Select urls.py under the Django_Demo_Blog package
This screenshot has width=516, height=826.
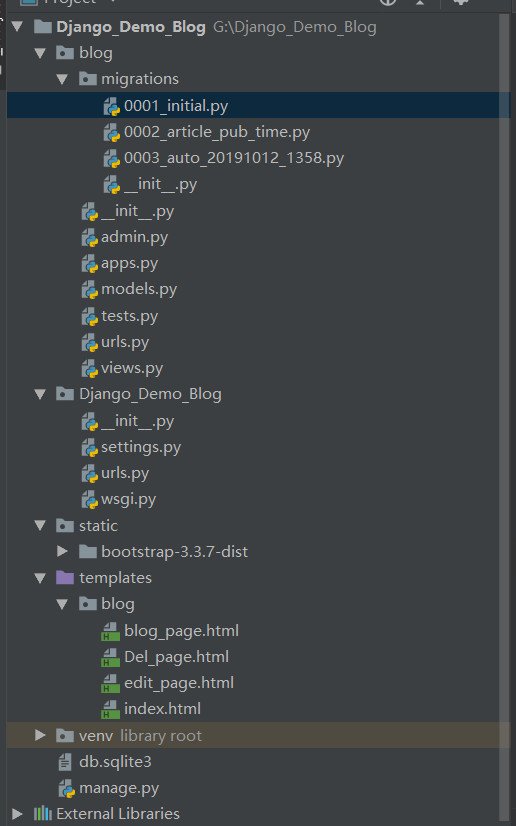click(x=125, y=473)
